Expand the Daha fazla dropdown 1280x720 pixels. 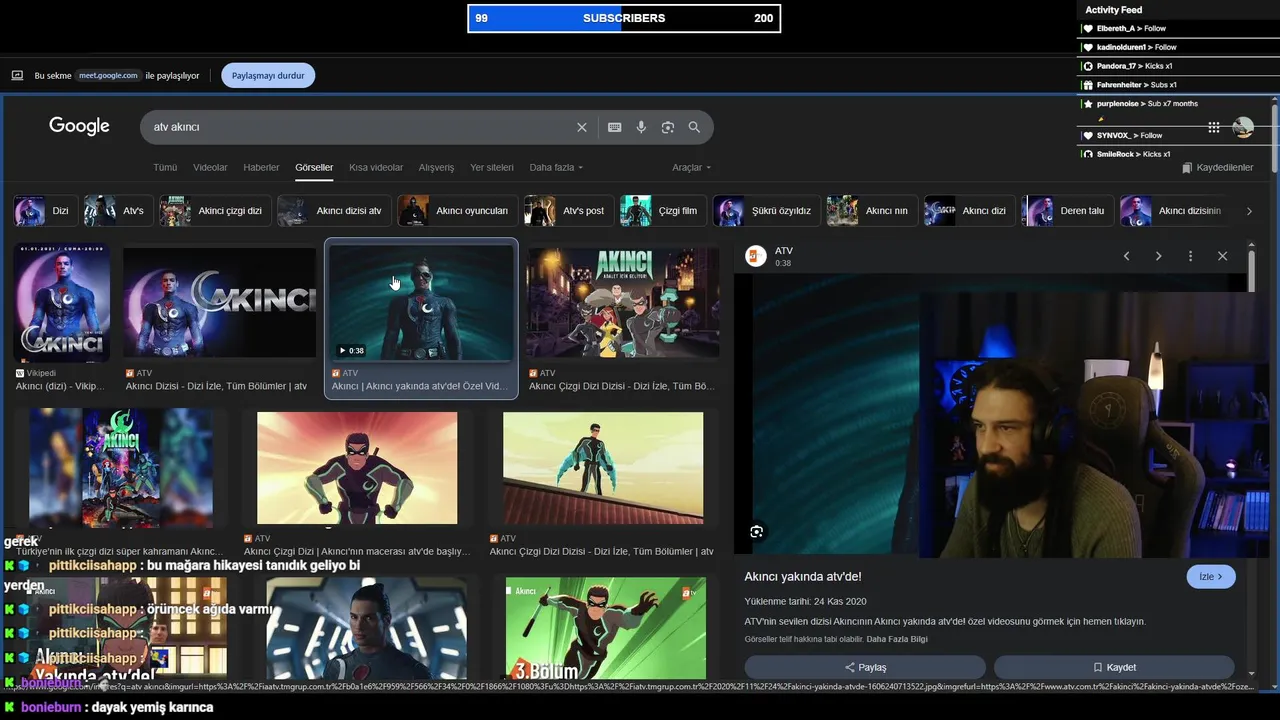coord(556,168)
